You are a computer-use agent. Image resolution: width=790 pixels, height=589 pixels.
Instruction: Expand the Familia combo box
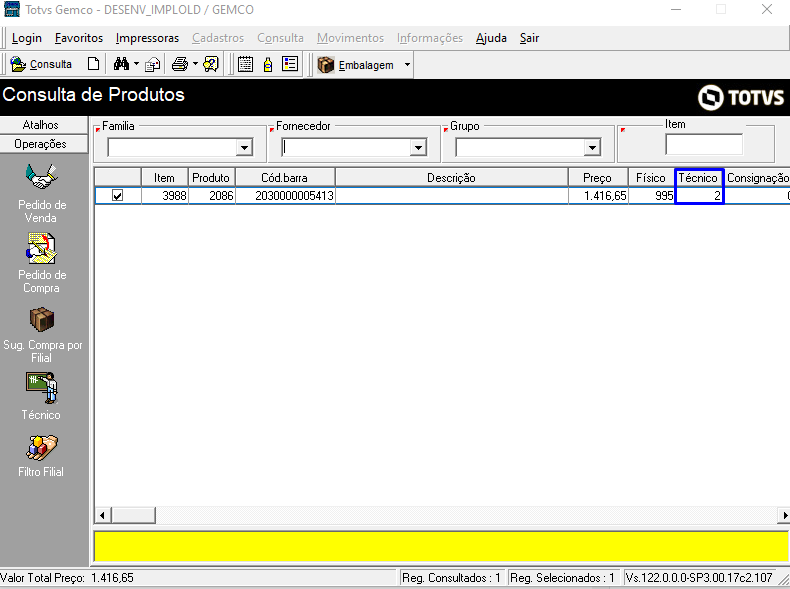click(x=244, y=148)
